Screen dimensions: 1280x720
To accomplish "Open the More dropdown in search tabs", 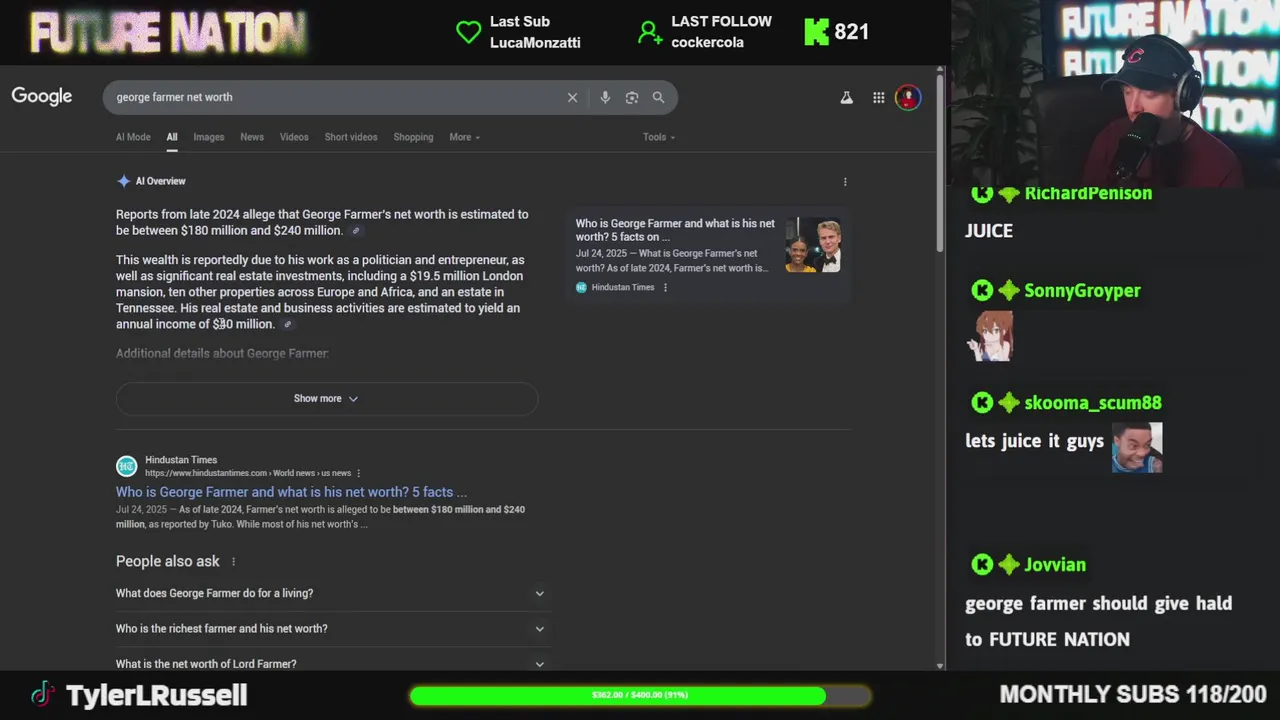I will [x=464, y=137].
